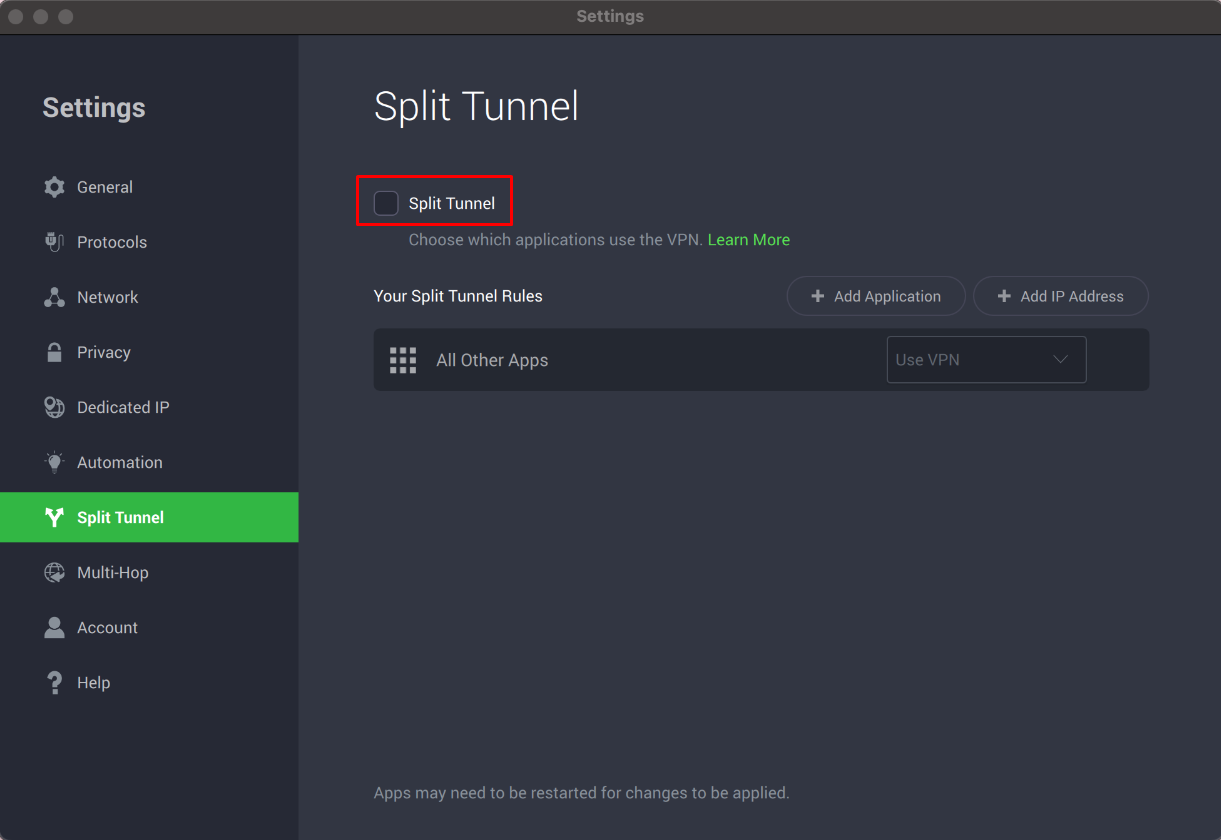This screenshot has width=1221, height=840.
Task: Click the Dedicated IP globe icon
Action: click(54, 407)
